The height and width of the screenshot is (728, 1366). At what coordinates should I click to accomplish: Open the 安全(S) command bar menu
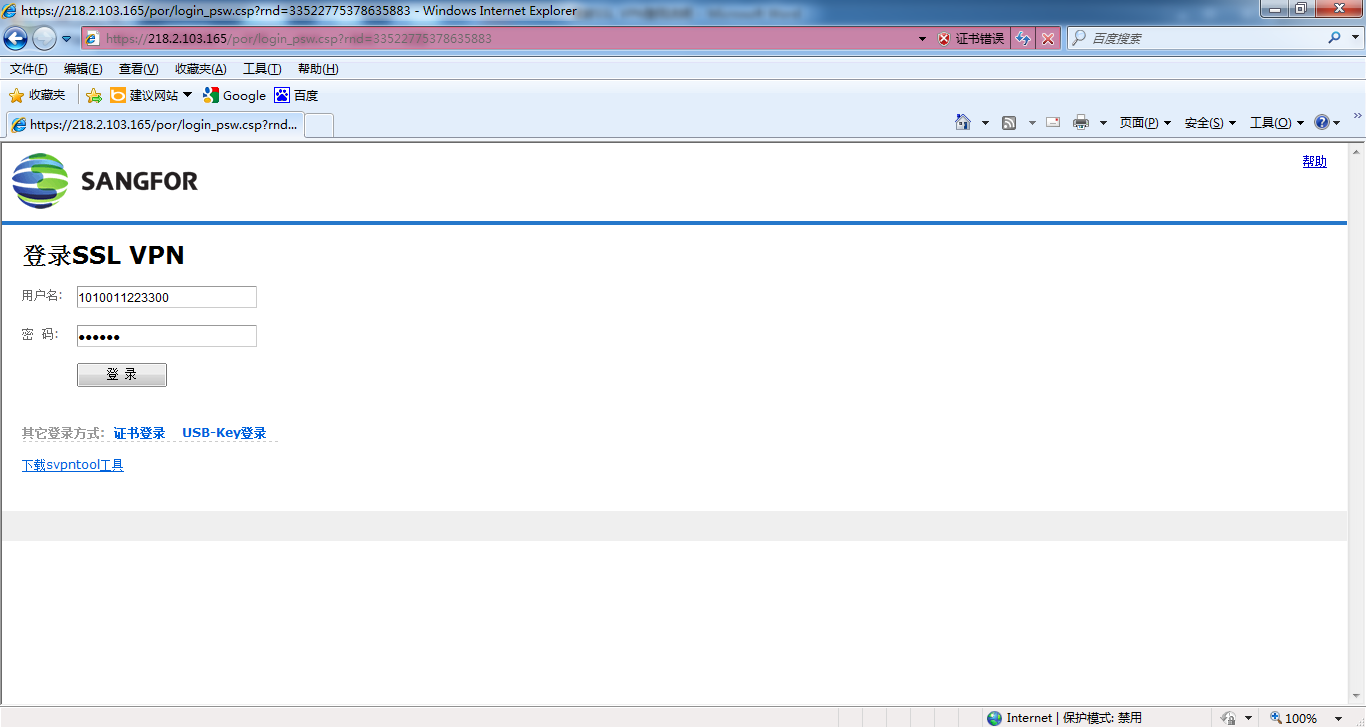1210,123
